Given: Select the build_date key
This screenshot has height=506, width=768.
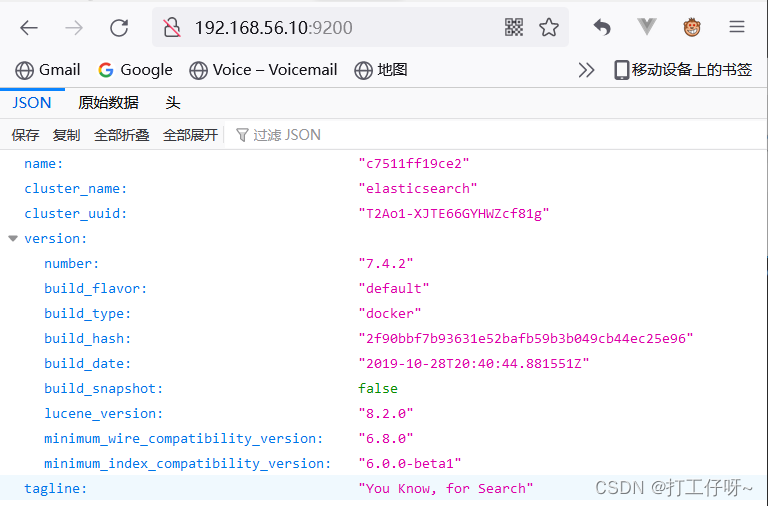Looking at the screenshot, I should click(x=88, y=363).
